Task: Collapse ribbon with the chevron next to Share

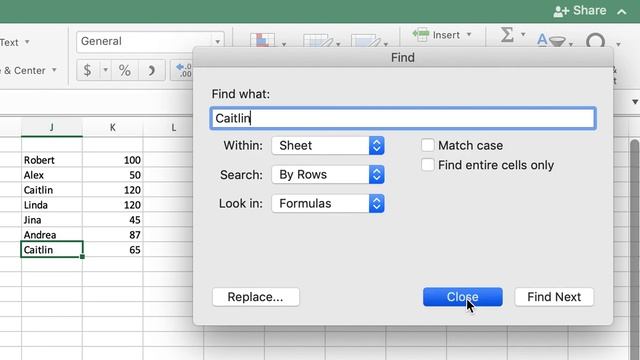Action: pyautogui.click(x=622, y=12)
